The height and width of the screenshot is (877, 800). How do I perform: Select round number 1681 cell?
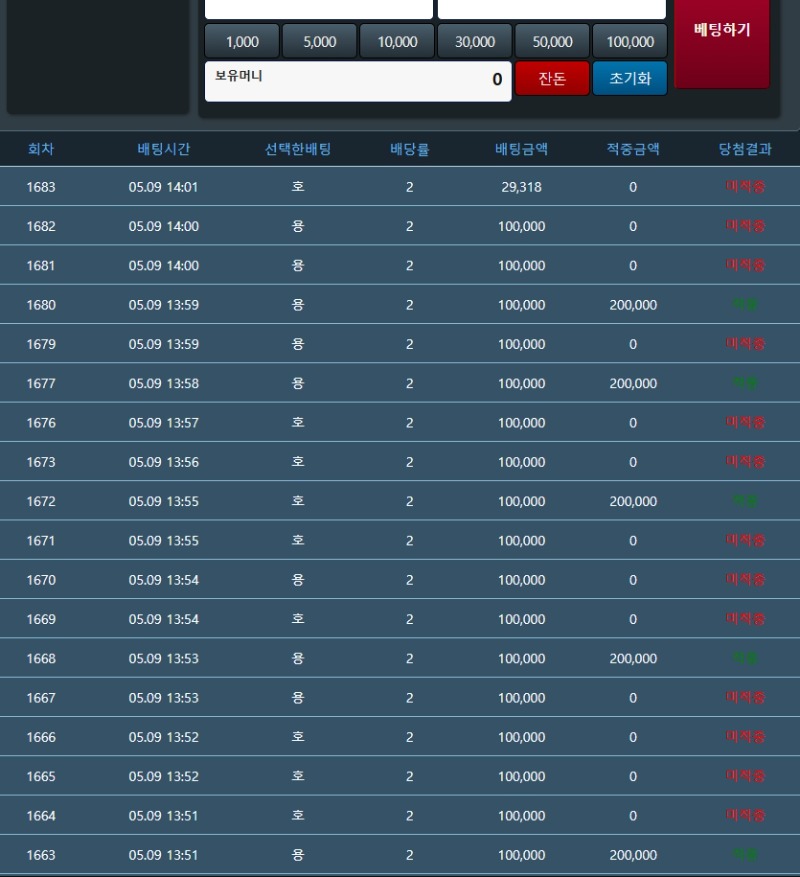pos(41,265)
